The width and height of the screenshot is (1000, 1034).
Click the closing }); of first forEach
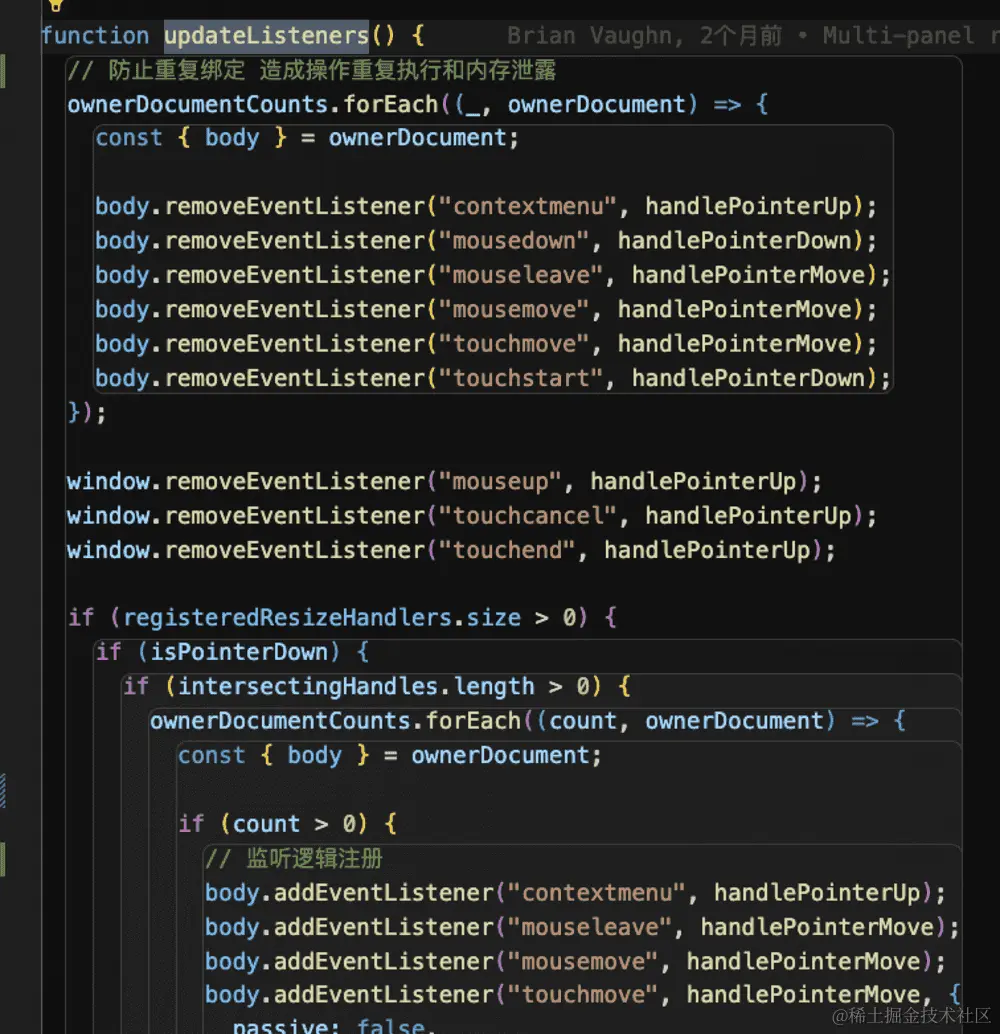86,413
